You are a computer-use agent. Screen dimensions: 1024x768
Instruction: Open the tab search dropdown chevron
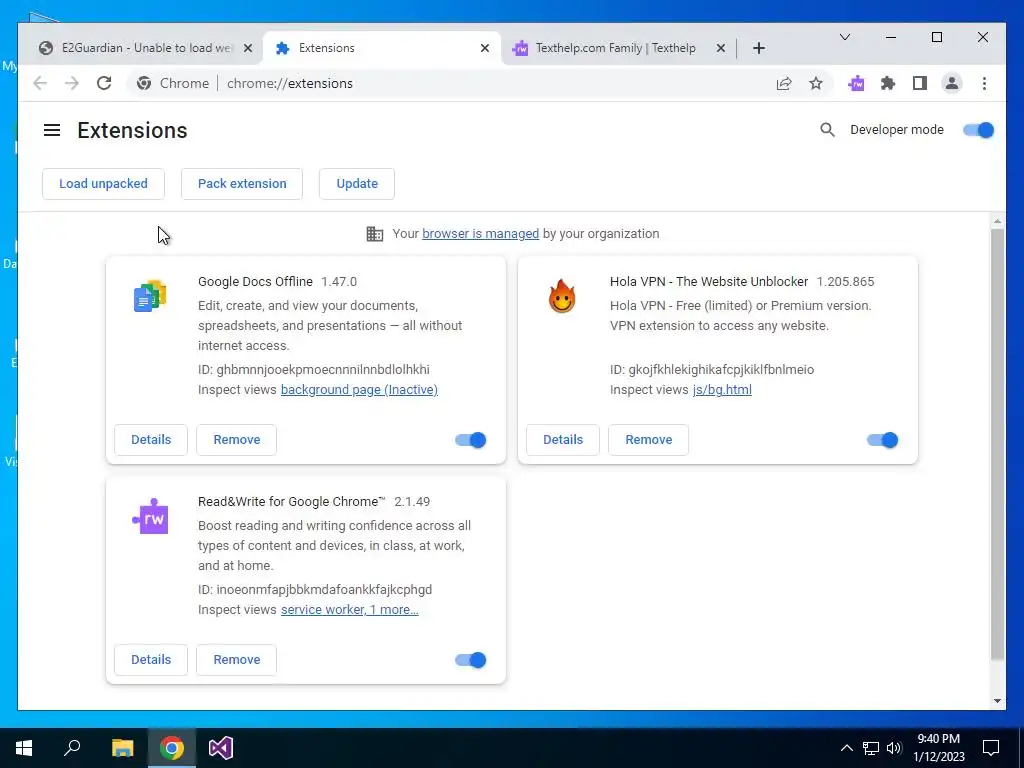tap(844, 37)
